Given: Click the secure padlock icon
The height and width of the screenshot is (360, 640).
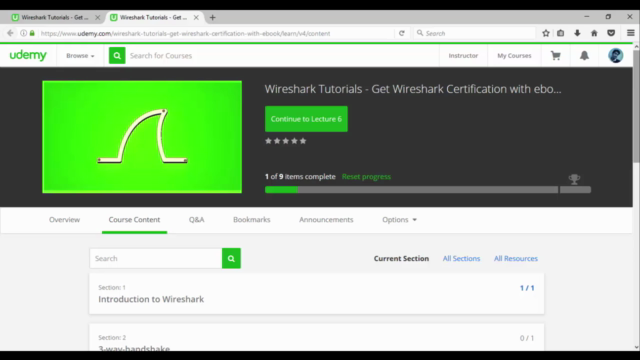Looking at the screenshot, I should tap(32, 33).
